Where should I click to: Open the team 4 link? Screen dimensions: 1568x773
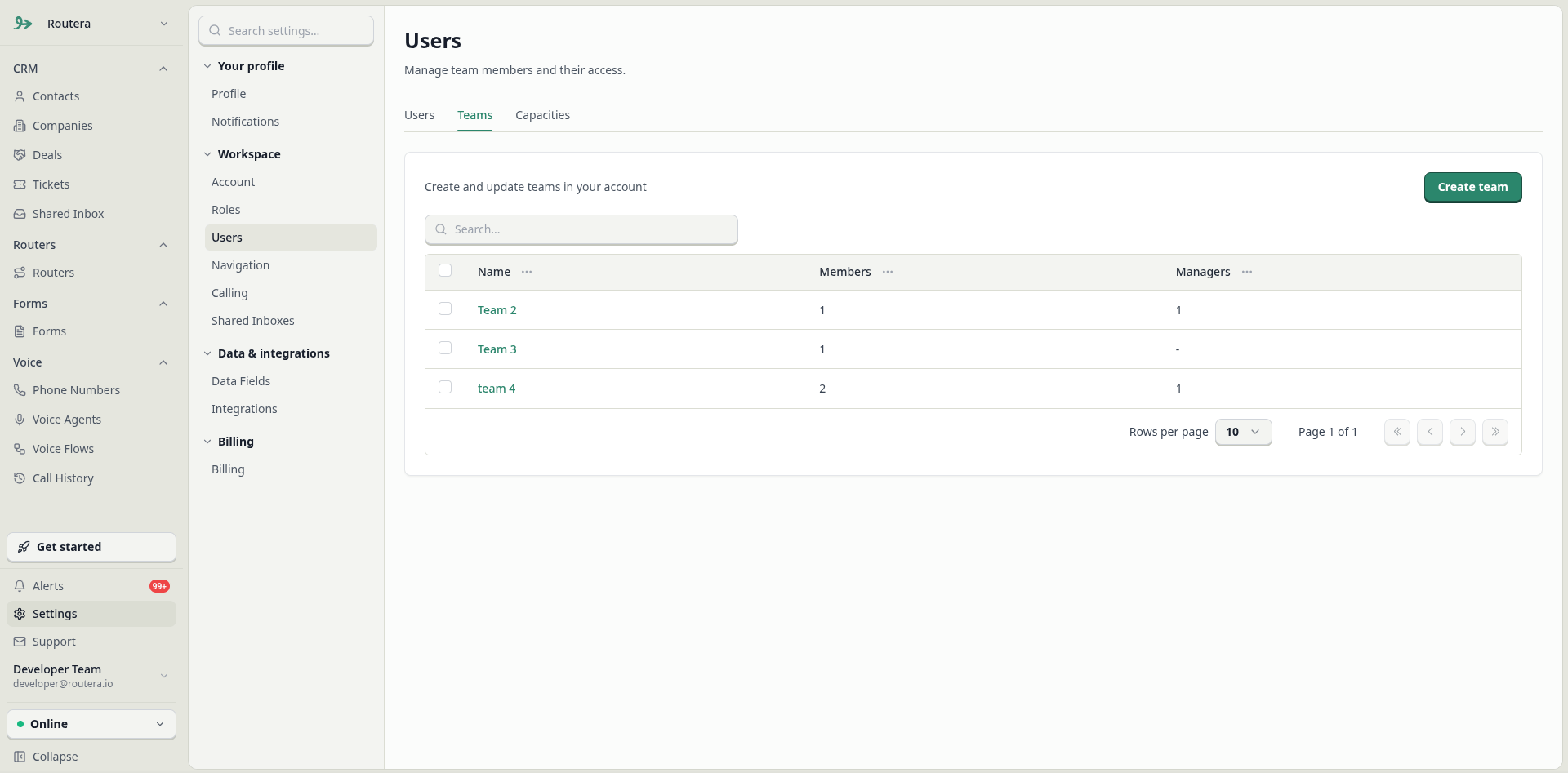click(x=497, y=389)
